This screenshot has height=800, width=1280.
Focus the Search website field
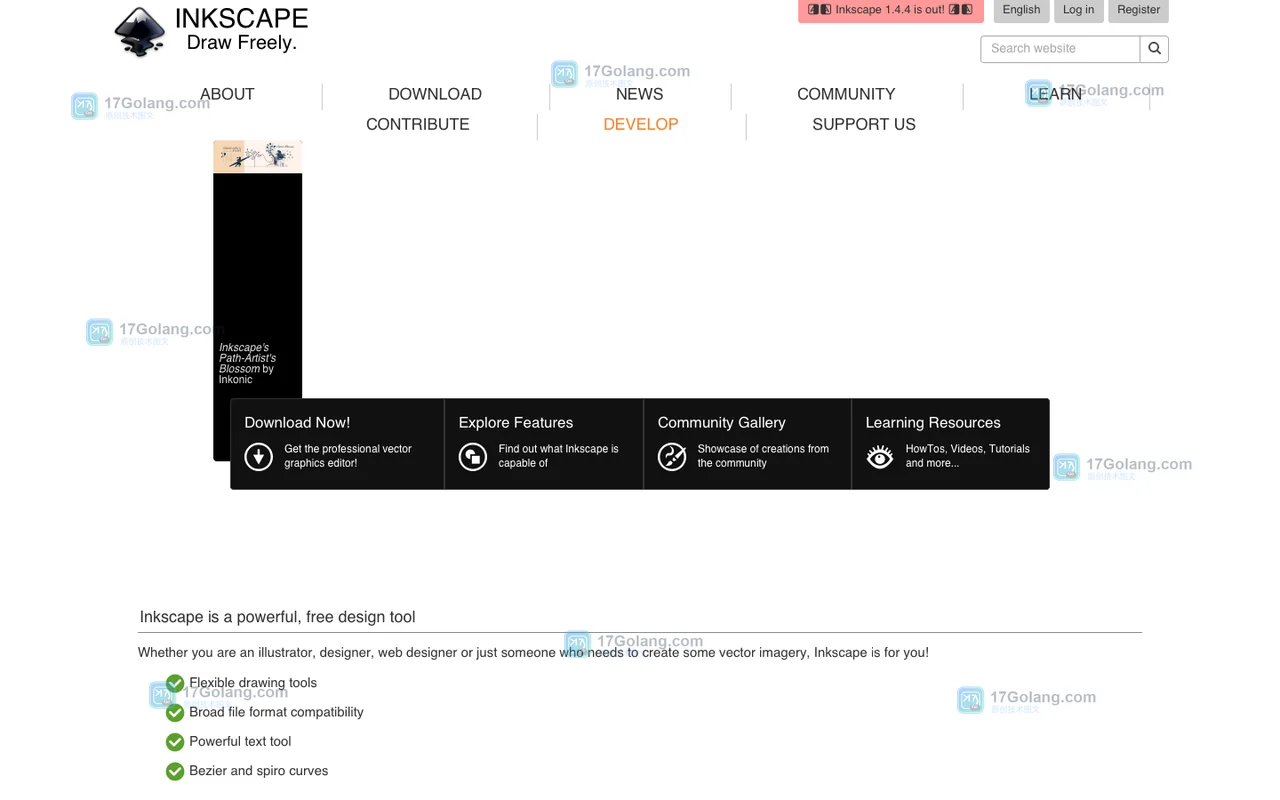coord(1060,49)
